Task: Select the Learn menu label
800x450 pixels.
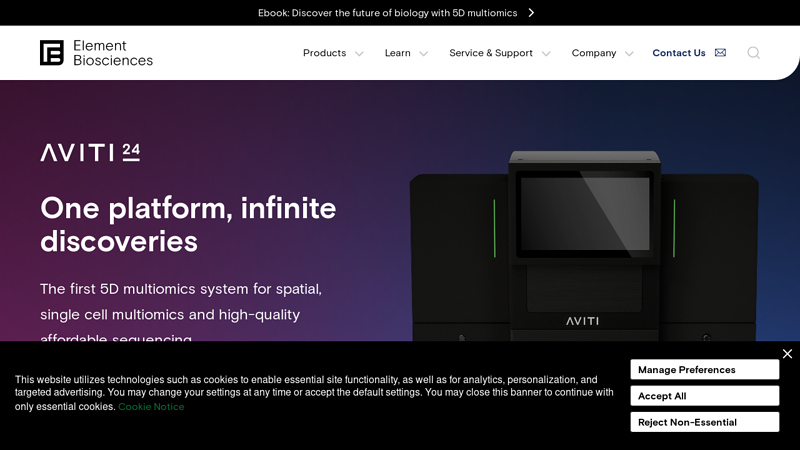Action: [397, 53]
